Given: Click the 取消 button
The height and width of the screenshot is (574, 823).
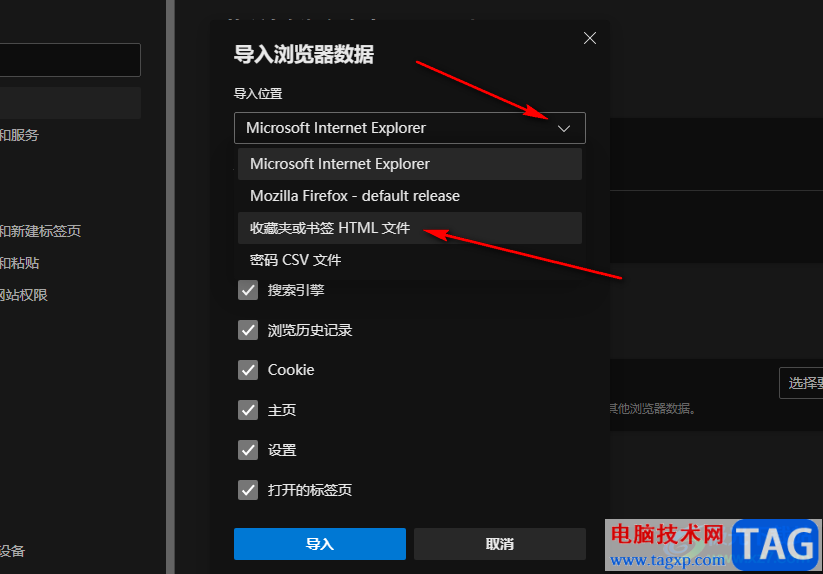Looking at the screenshot, I should coord(499,544).
